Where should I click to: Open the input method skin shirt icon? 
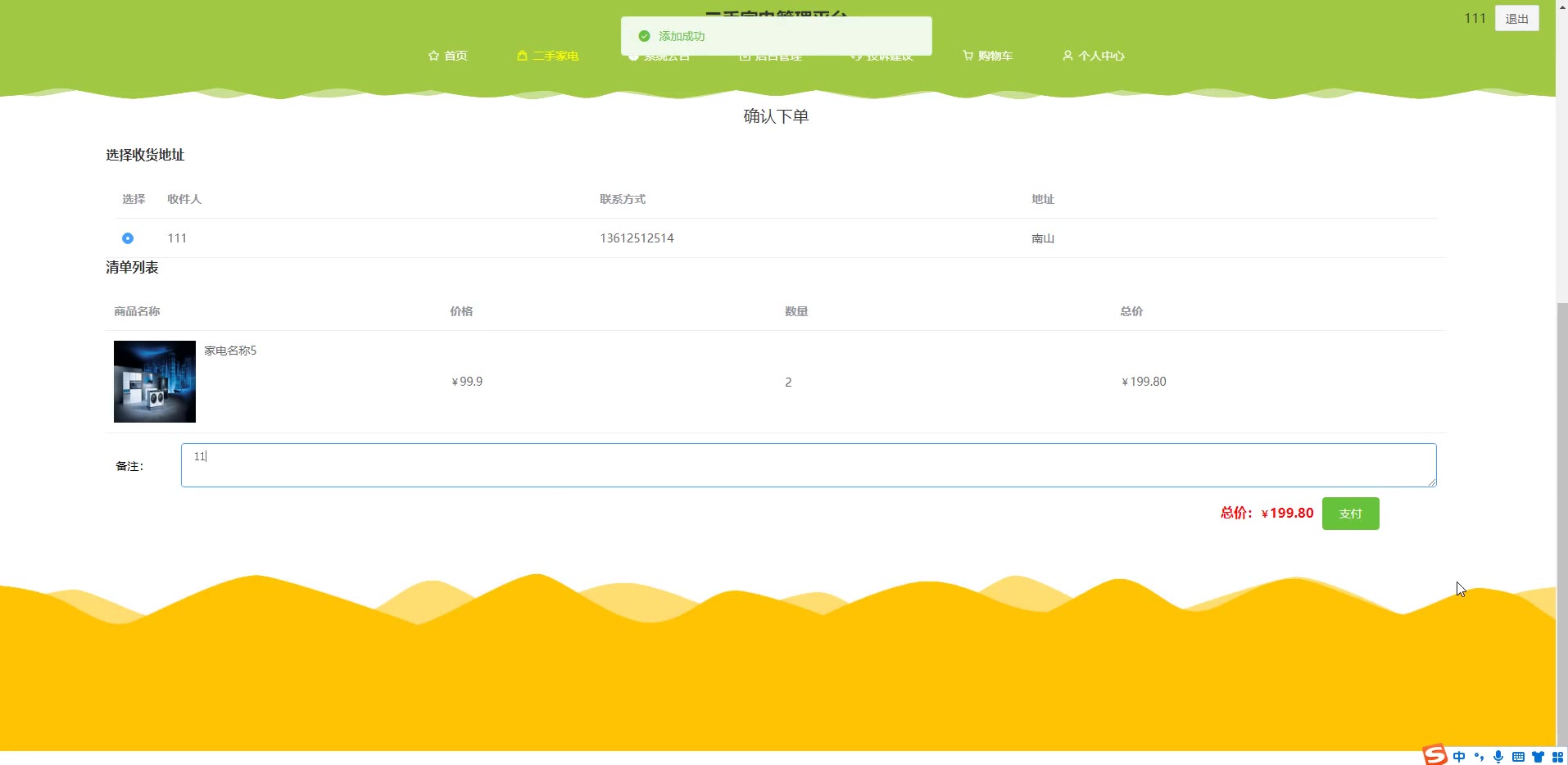click(1538, 757)
